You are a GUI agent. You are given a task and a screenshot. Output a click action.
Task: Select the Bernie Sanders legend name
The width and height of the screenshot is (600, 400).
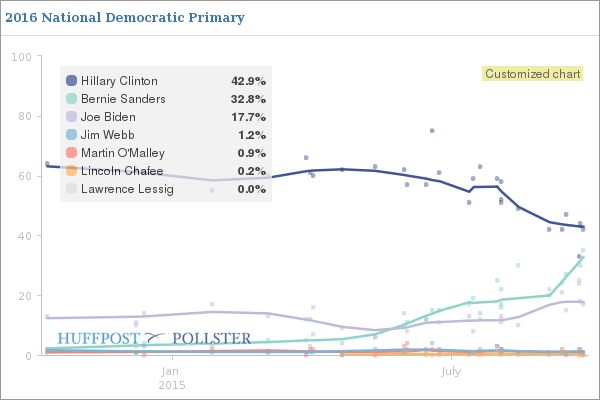click(123, 99)
